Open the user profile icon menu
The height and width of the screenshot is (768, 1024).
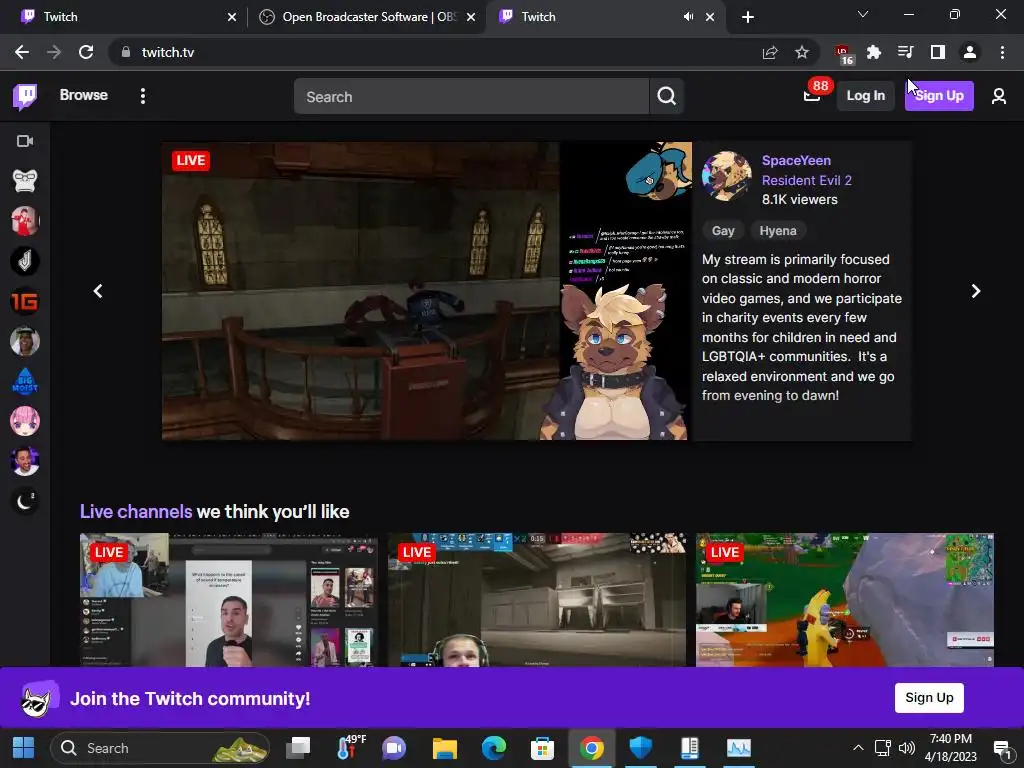click(999, 96)
